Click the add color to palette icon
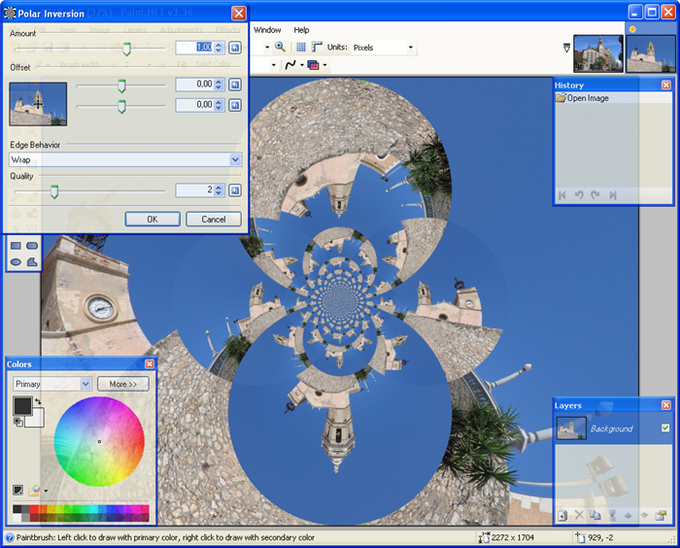The width and height of the screenshot is (680, 548). (x=18, y=490)
